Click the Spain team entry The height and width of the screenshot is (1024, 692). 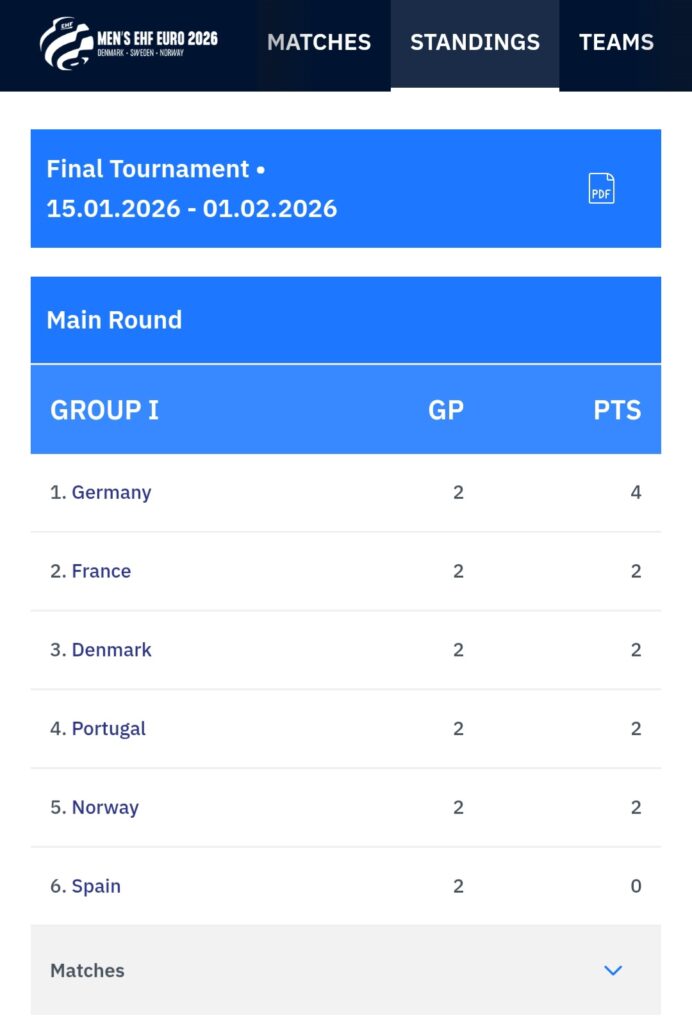tap(96, 886)
